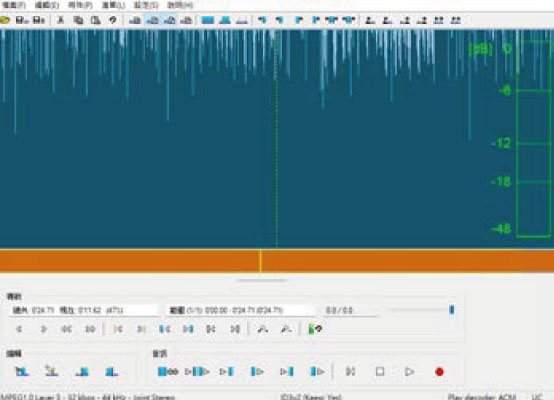
Task: Click the yellow marker on orange overview bar
Action: click(260, 261)
